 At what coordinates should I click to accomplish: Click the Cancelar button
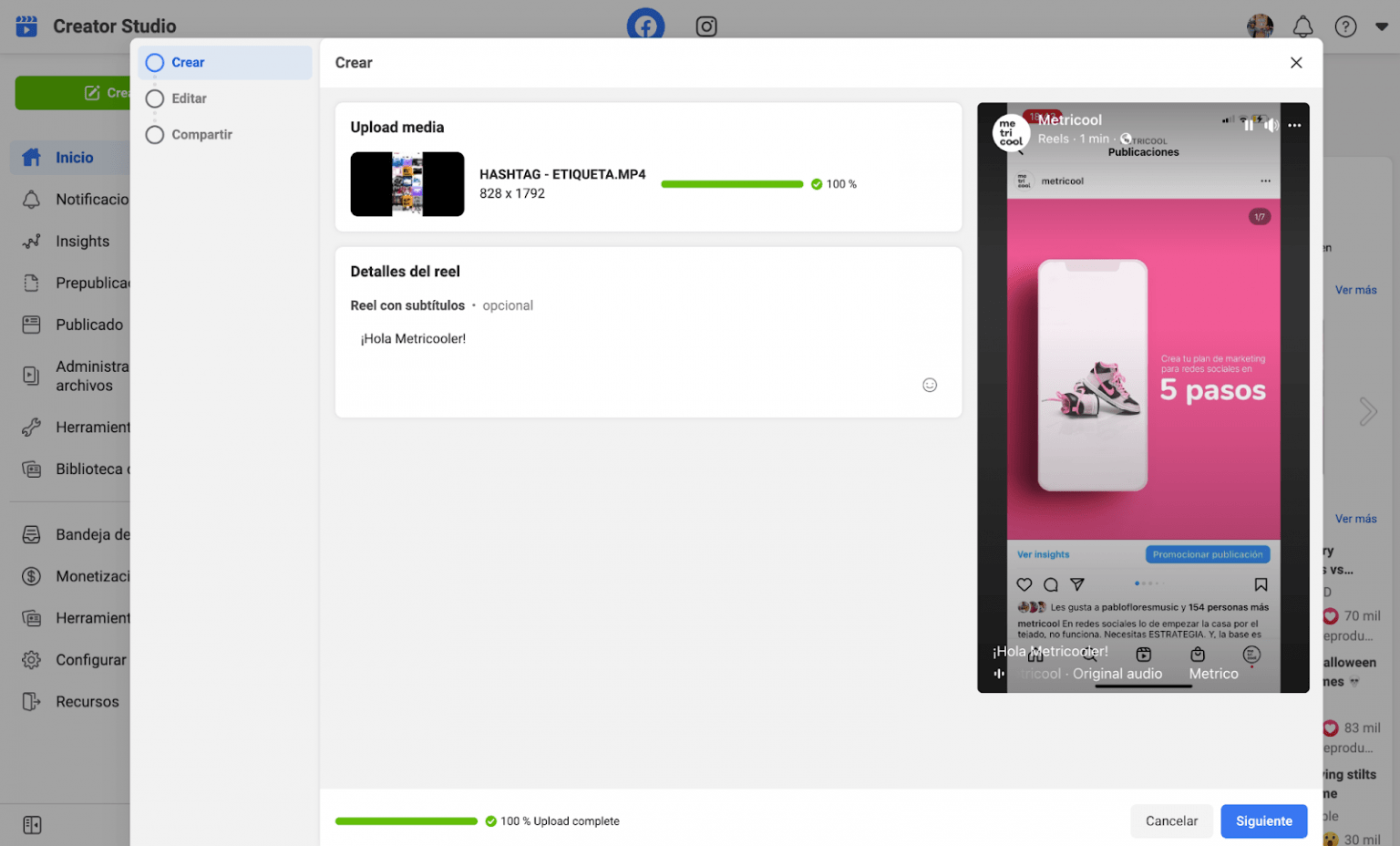1171,821
